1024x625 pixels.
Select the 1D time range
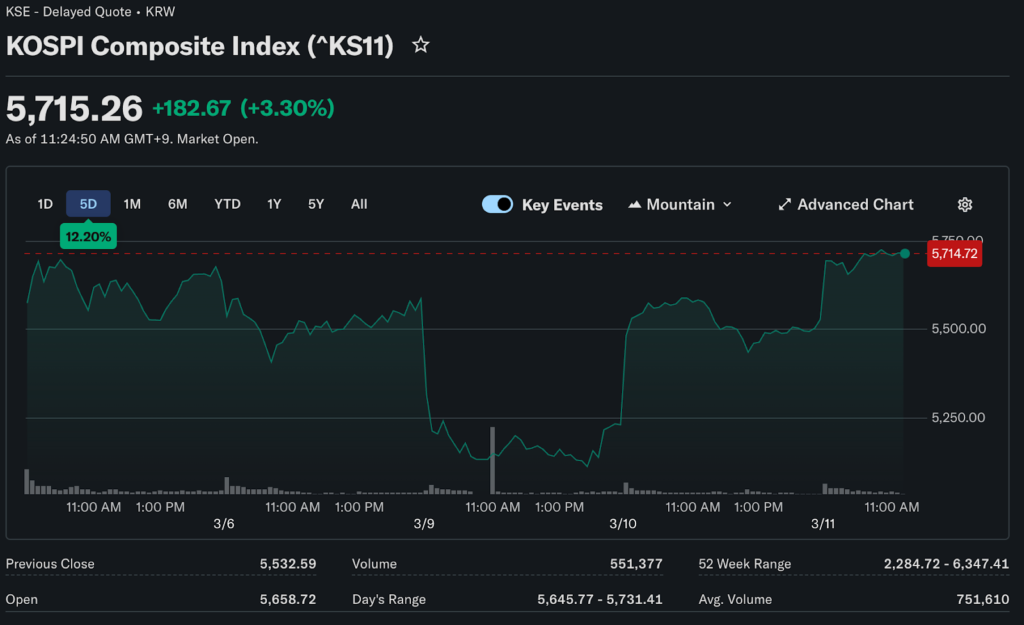[x=45, y=204]
